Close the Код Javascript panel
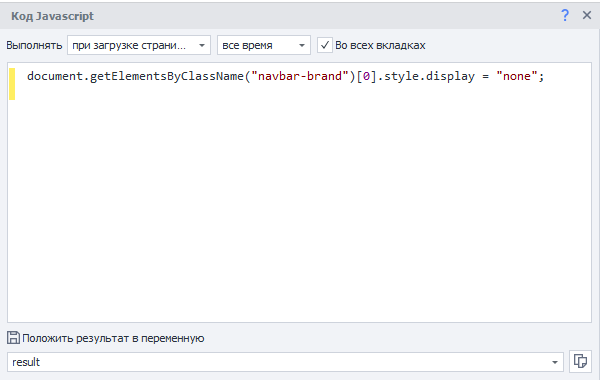Image resolution: width=600 pixels, height=380 pixels. coord(587,15)
